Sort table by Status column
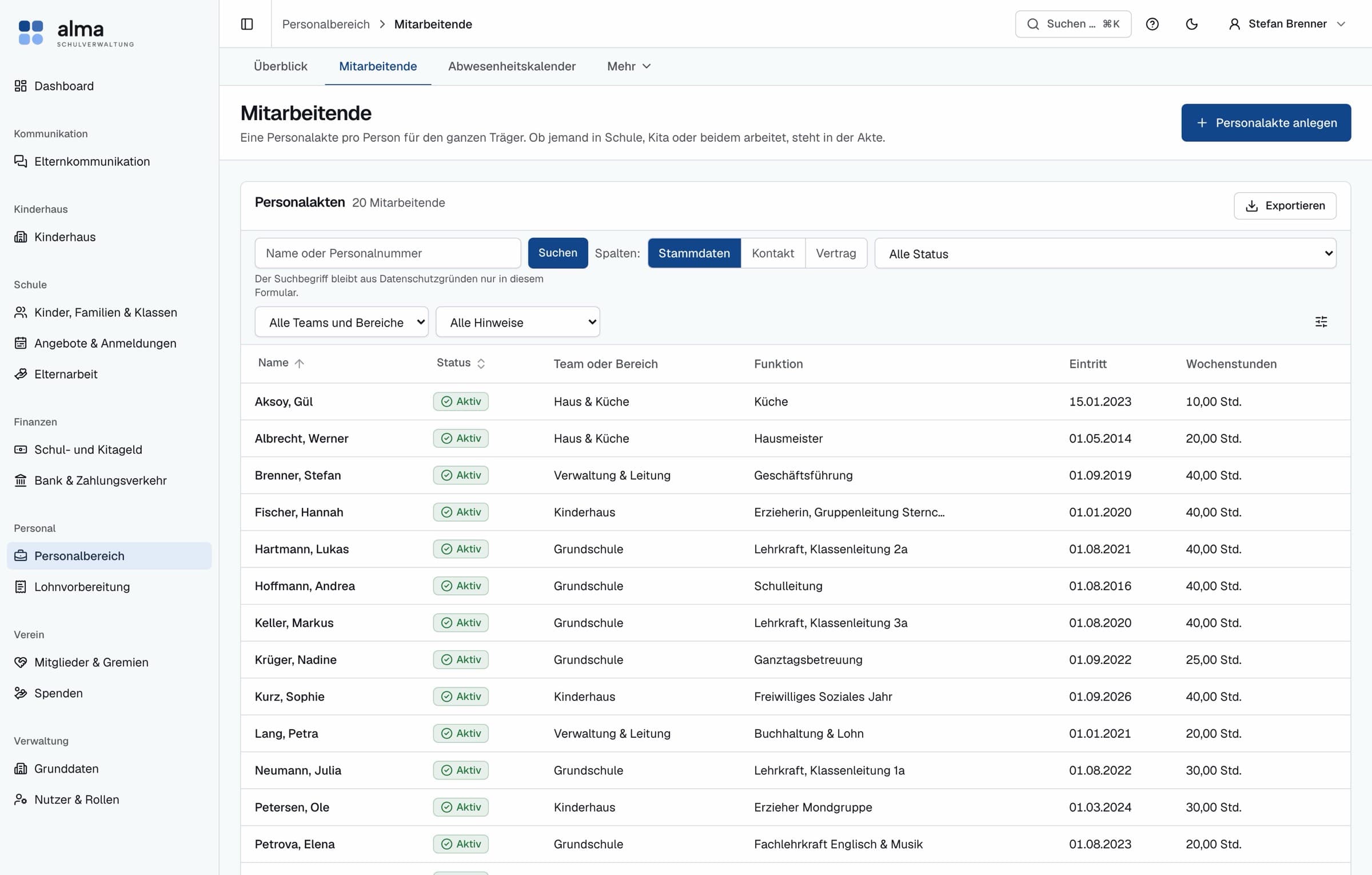The image size is (1372, 875). click(x=461, y=363)
